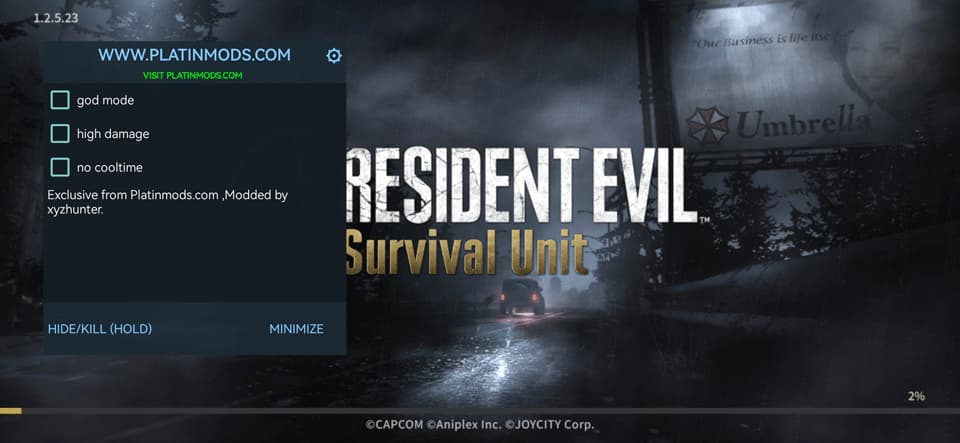Click the Modded by xyzhunter credit text
960x443 pixels.
(168, 202)
